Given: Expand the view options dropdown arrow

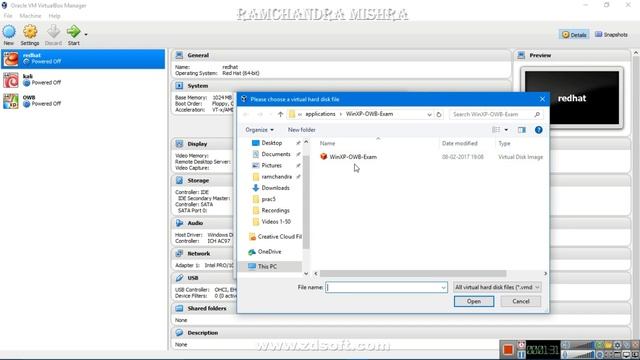Looking at the screenshot, I should (506, 130).
